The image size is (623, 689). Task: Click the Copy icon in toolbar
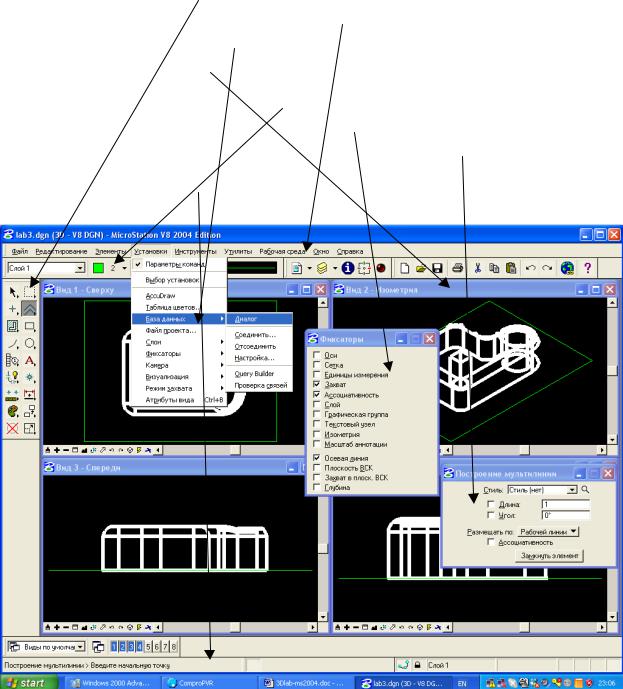point(494,268)
